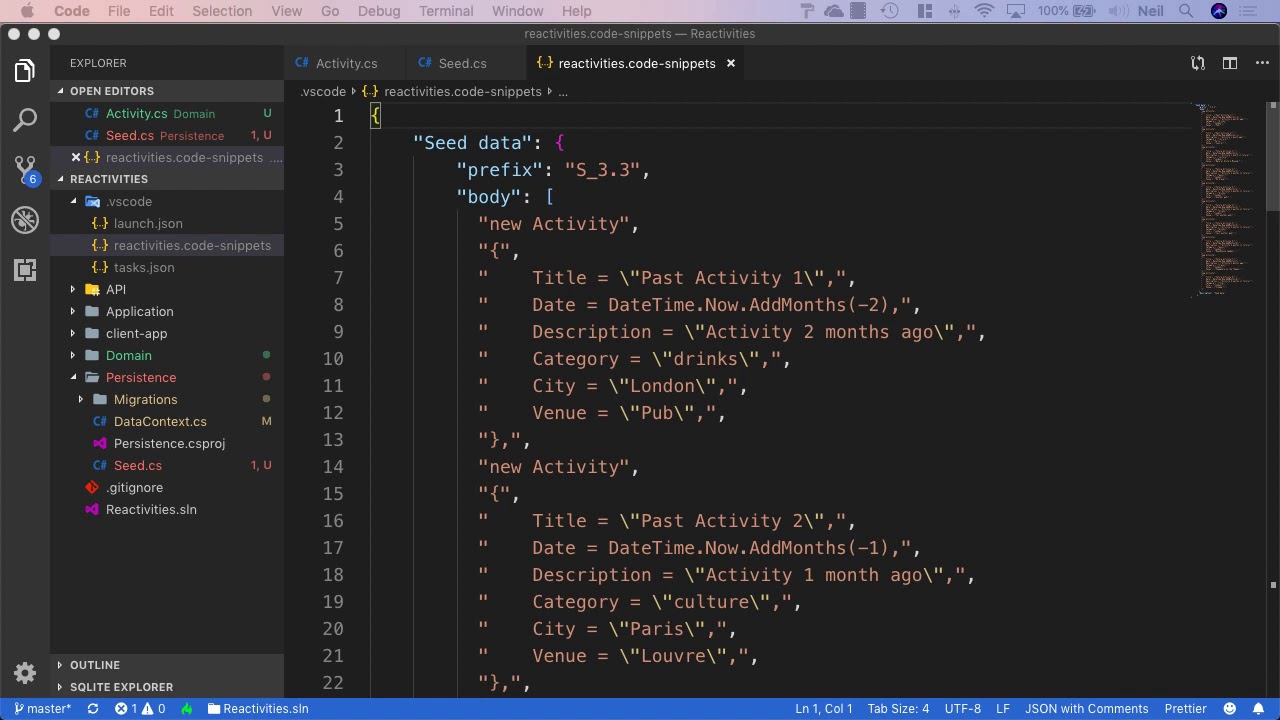Close the reactivities.code-snippets tab

pos(731,63)
